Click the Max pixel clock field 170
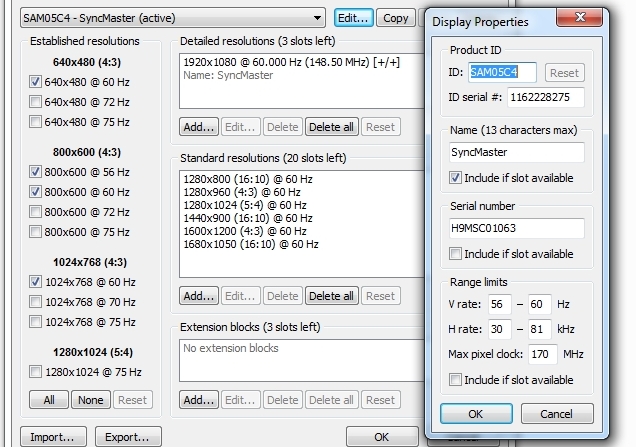Image resolution: width=636 pixels, height=447 pixels. [543, 354]
